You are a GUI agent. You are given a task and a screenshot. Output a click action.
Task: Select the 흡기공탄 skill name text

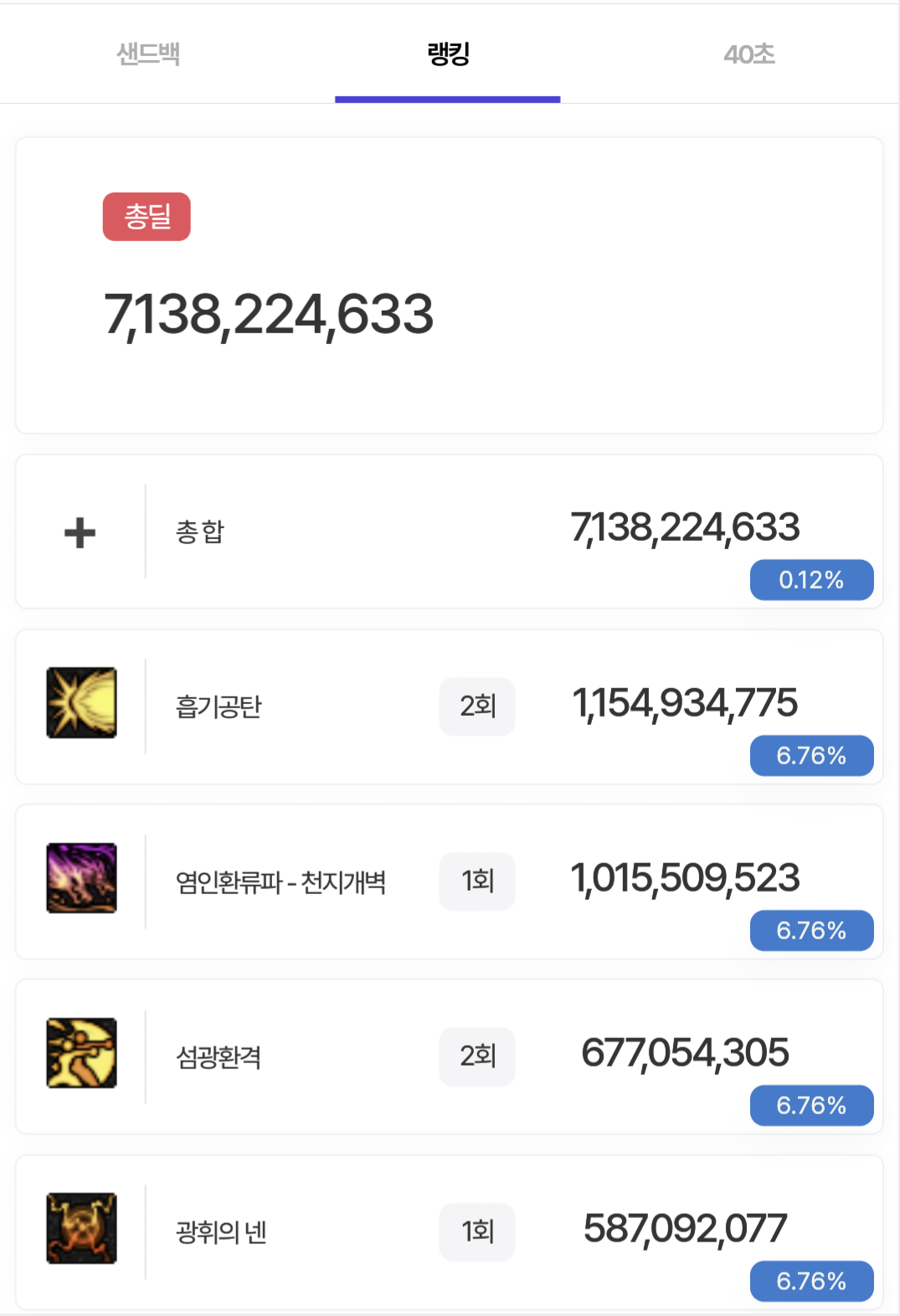click(x=219, y=707)
